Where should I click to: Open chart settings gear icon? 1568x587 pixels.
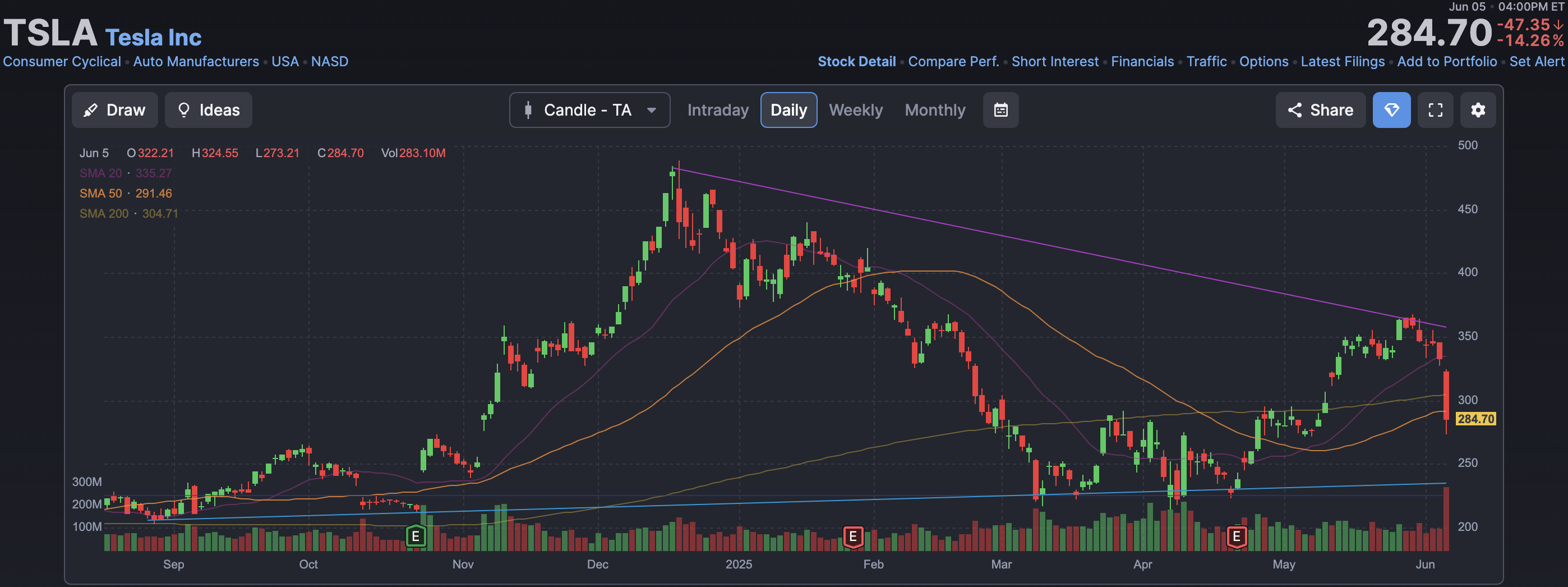pos(1478,110)
